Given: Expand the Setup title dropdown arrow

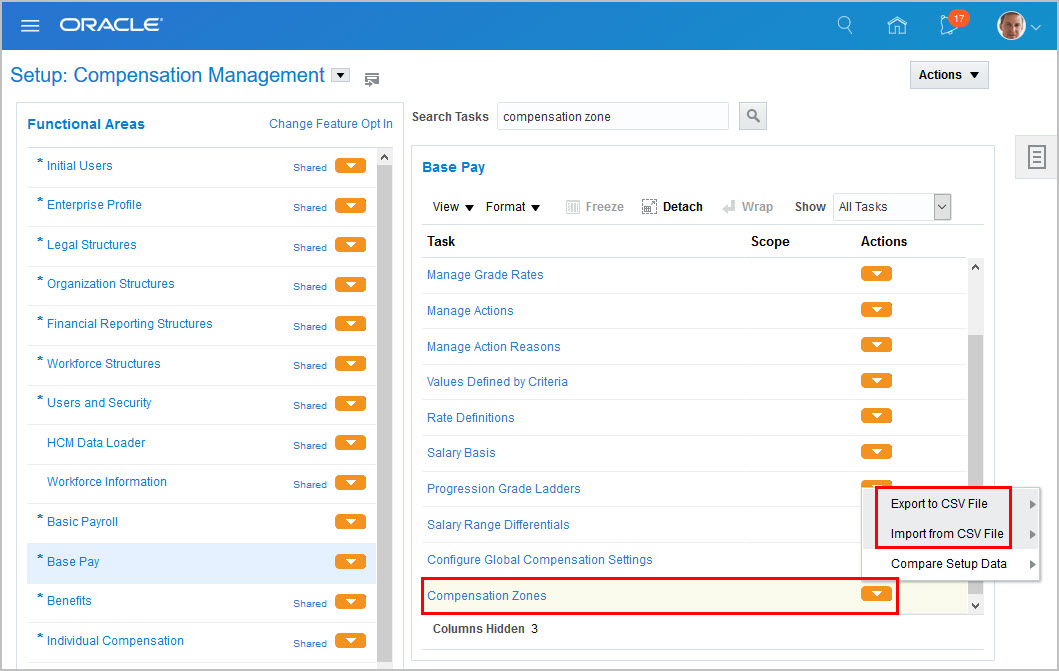Looking at the screenshot, I should coord(340,75).
